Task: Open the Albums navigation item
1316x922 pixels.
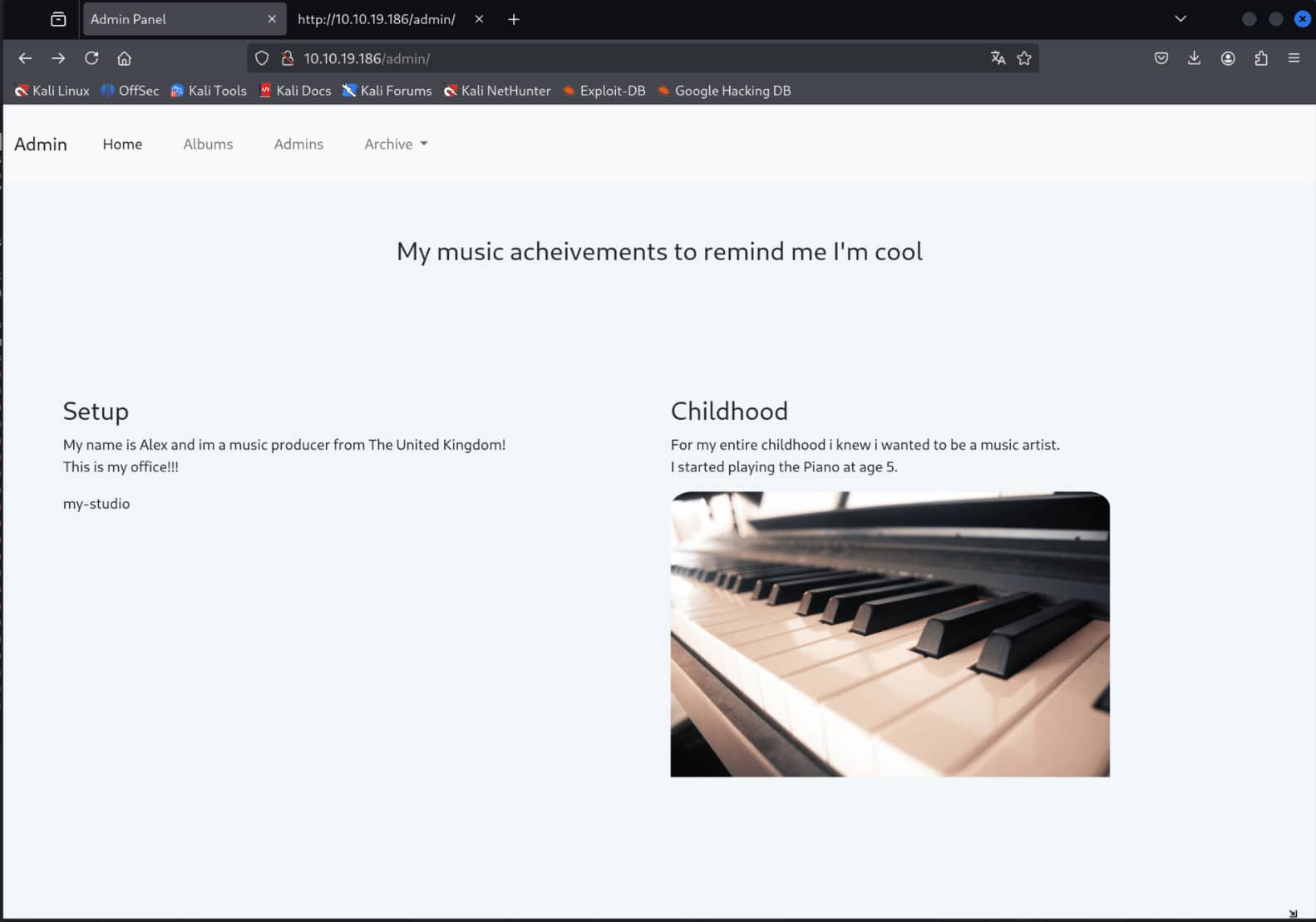Action: 208,144
